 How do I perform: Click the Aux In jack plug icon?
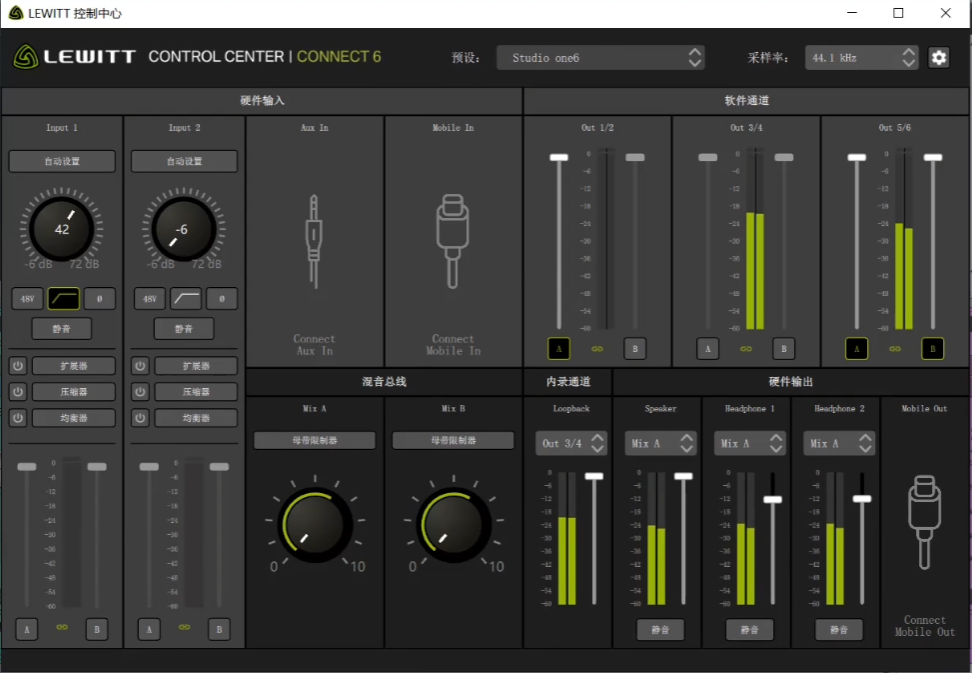315,240
